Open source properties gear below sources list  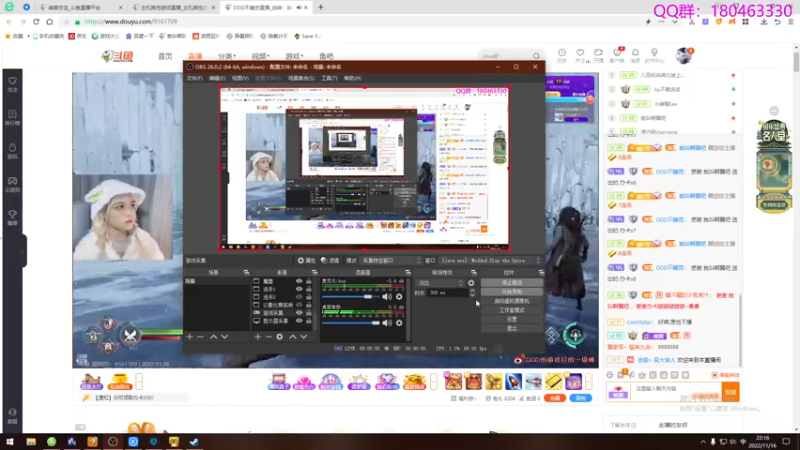(280, 337)
